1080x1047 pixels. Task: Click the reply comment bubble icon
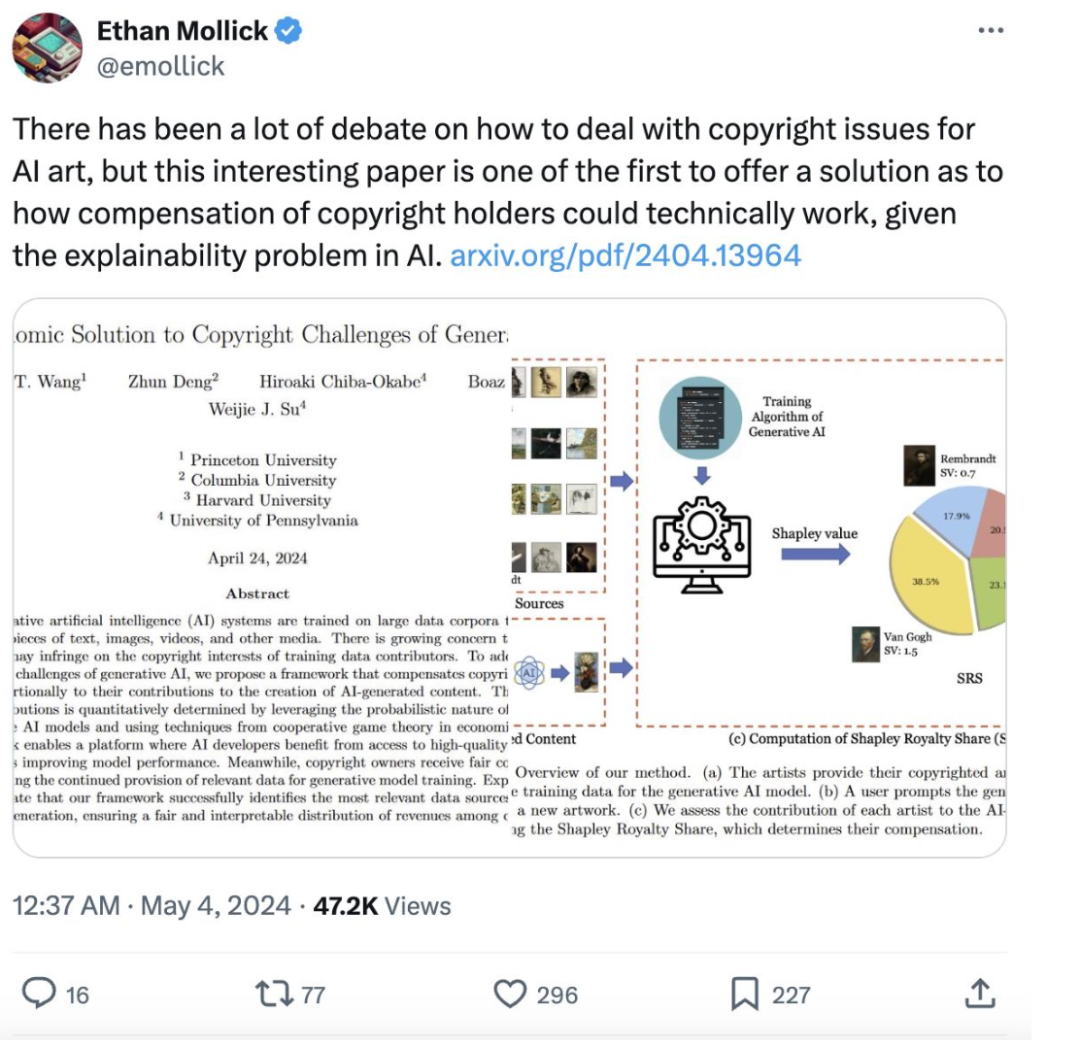[39, 993]
